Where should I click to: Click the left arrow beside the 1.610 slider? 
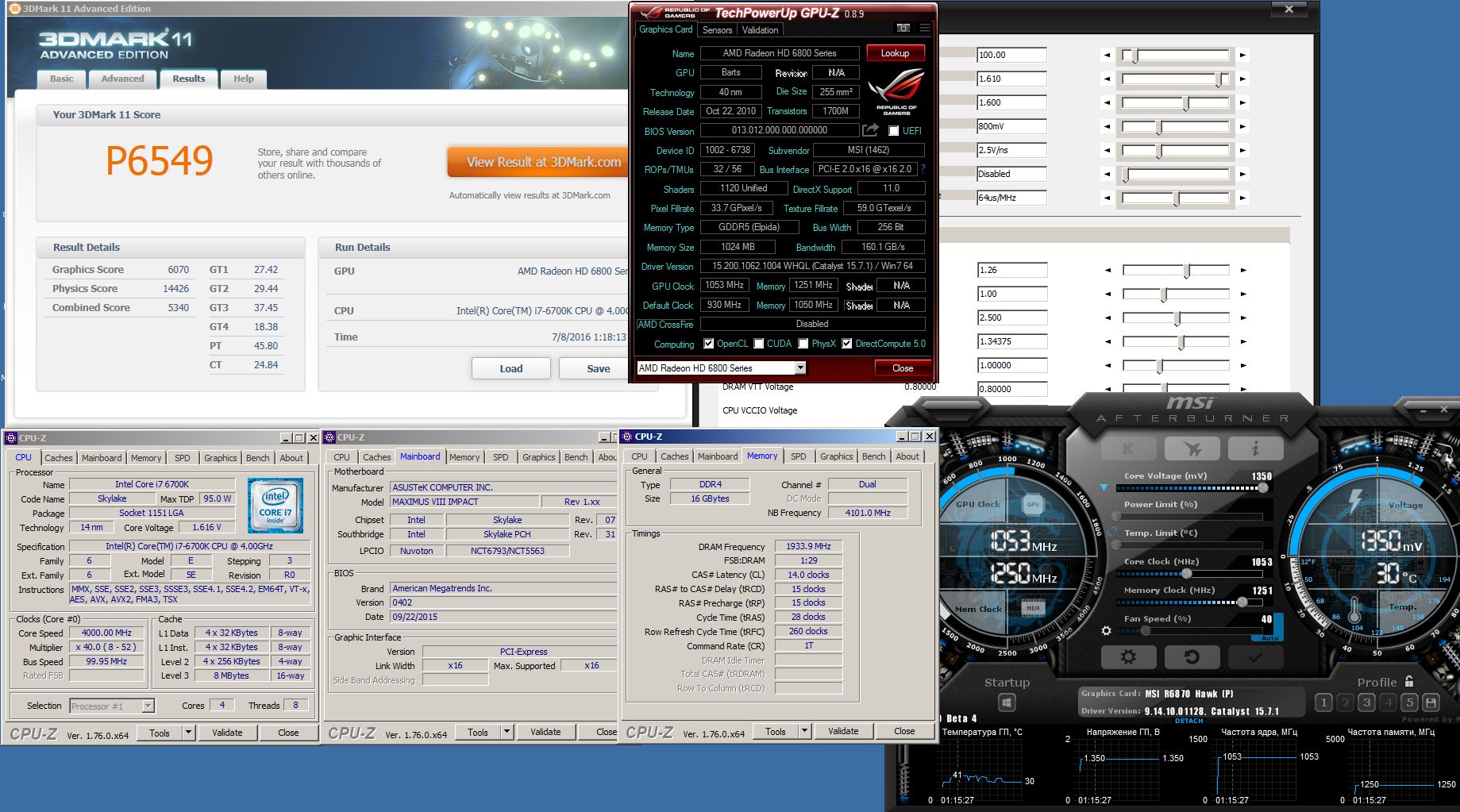click(x=1107, y=79)
